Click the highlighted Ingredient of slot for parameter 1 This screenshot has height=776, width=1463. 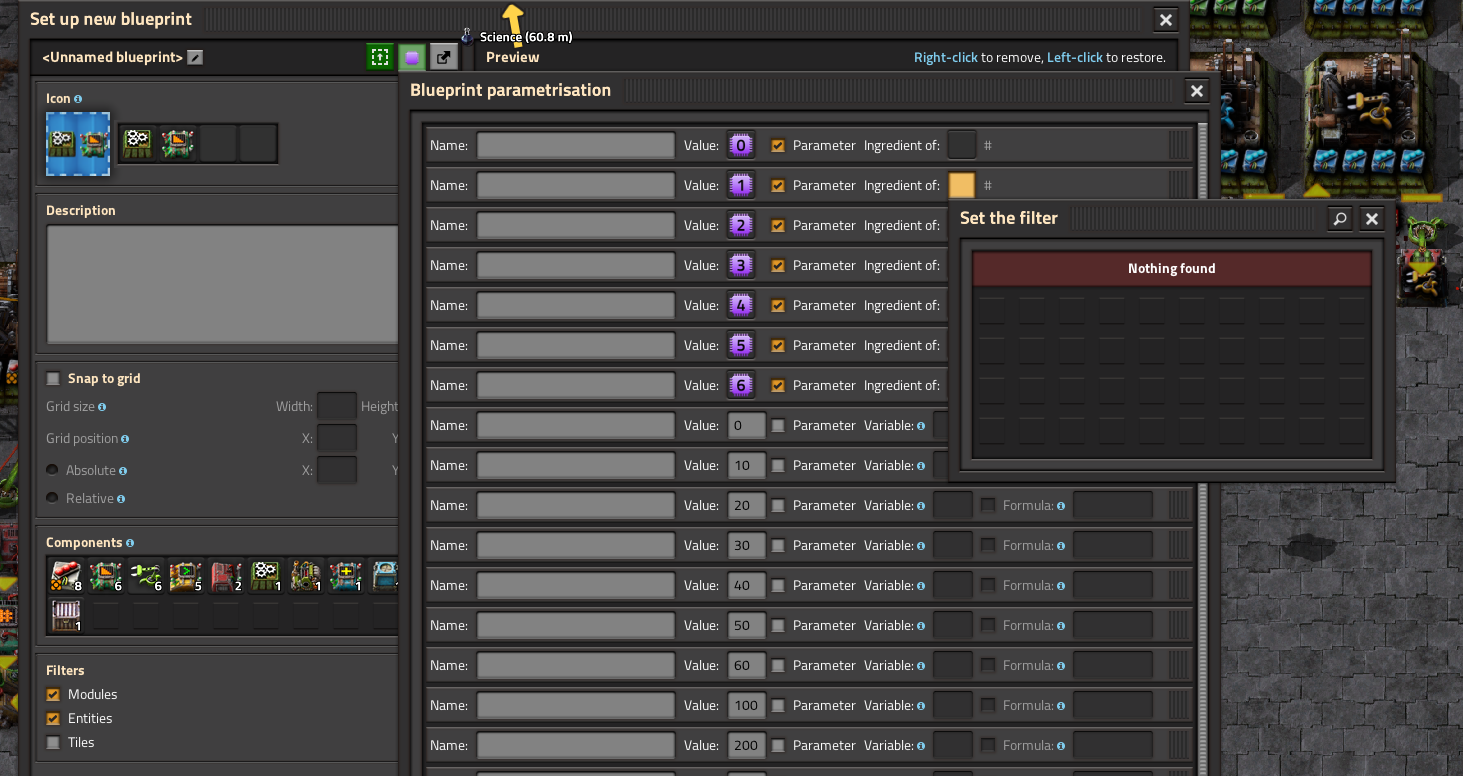961,185
